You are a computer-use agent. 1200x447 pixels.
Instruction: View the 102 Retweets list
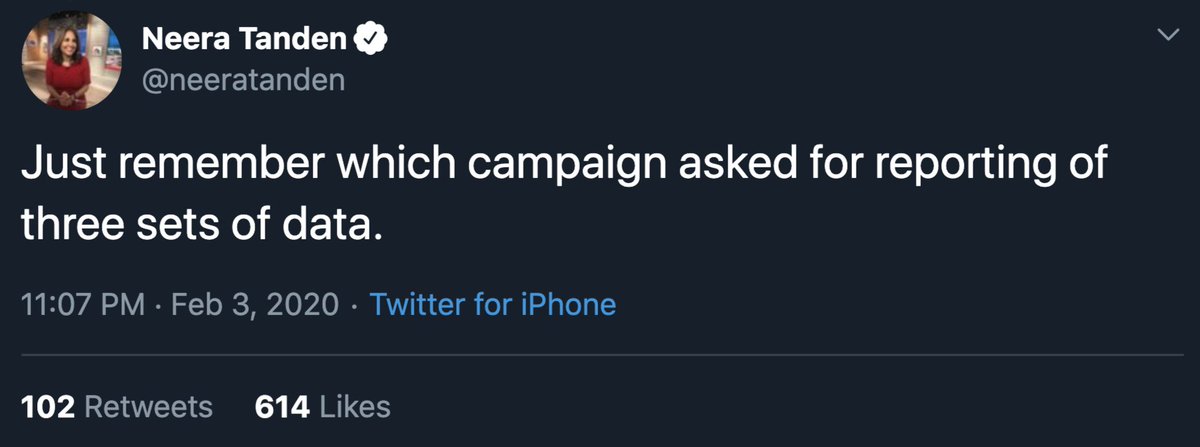pyautogui.click(x=117, y=407)
